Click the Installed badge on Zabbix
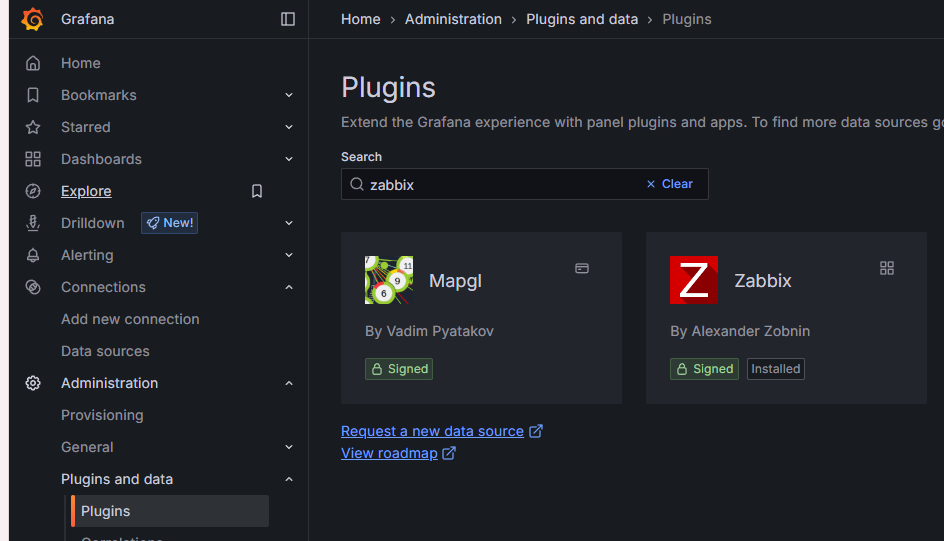 point(775,369)
